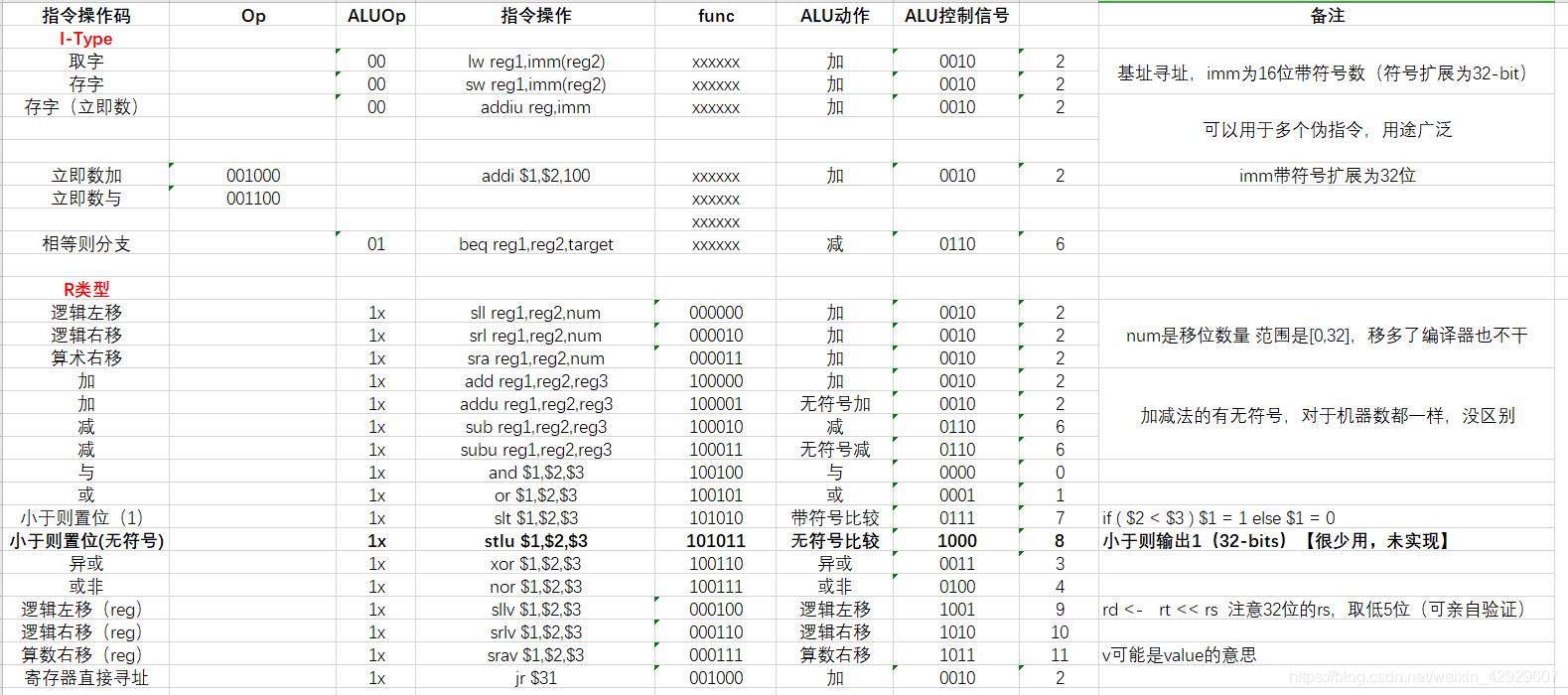The width and height of the screenshot is (1568, 695).
Task: Select the srlv $1,$2,$3 cell
Action: pyautogui.click(x=535, y=632)
